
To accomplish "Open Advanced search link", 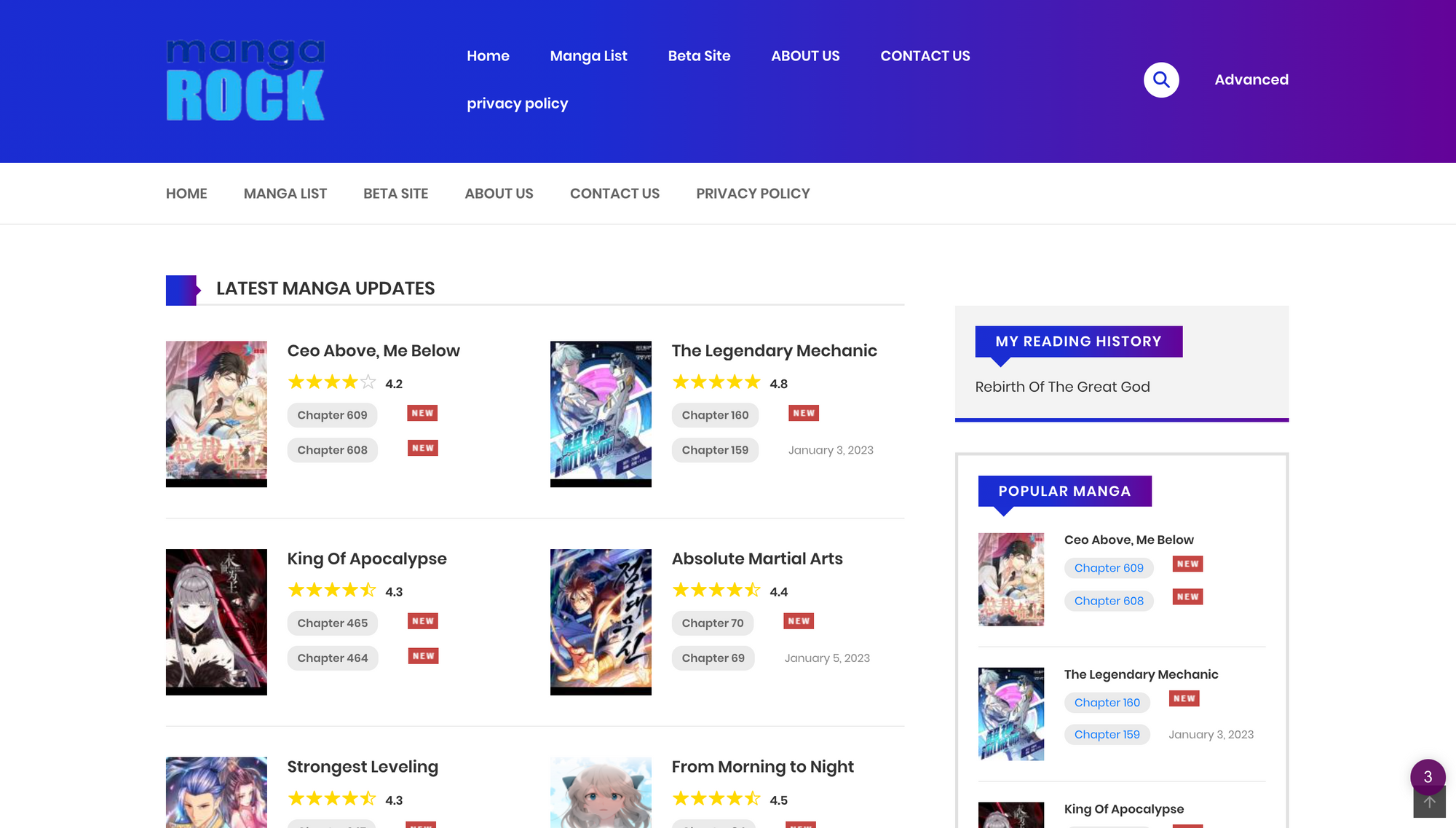I will point(1251,80).
